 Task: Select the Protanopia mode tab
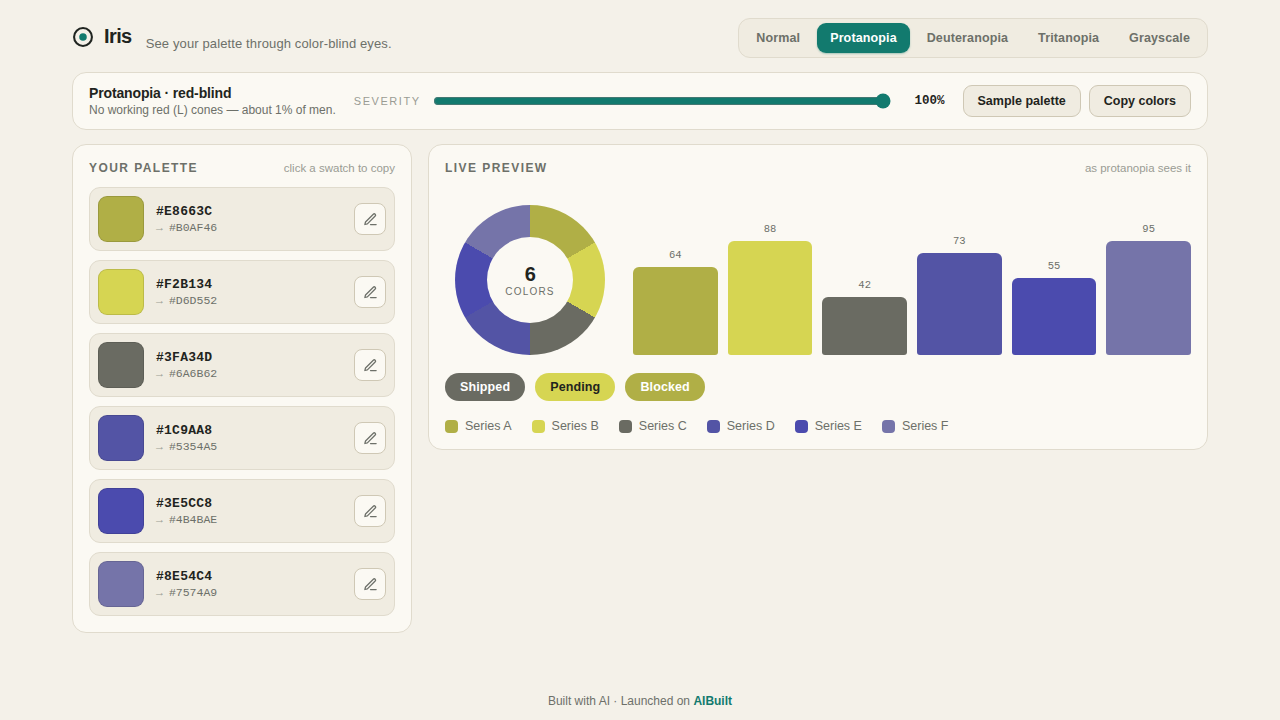(863, 38)
